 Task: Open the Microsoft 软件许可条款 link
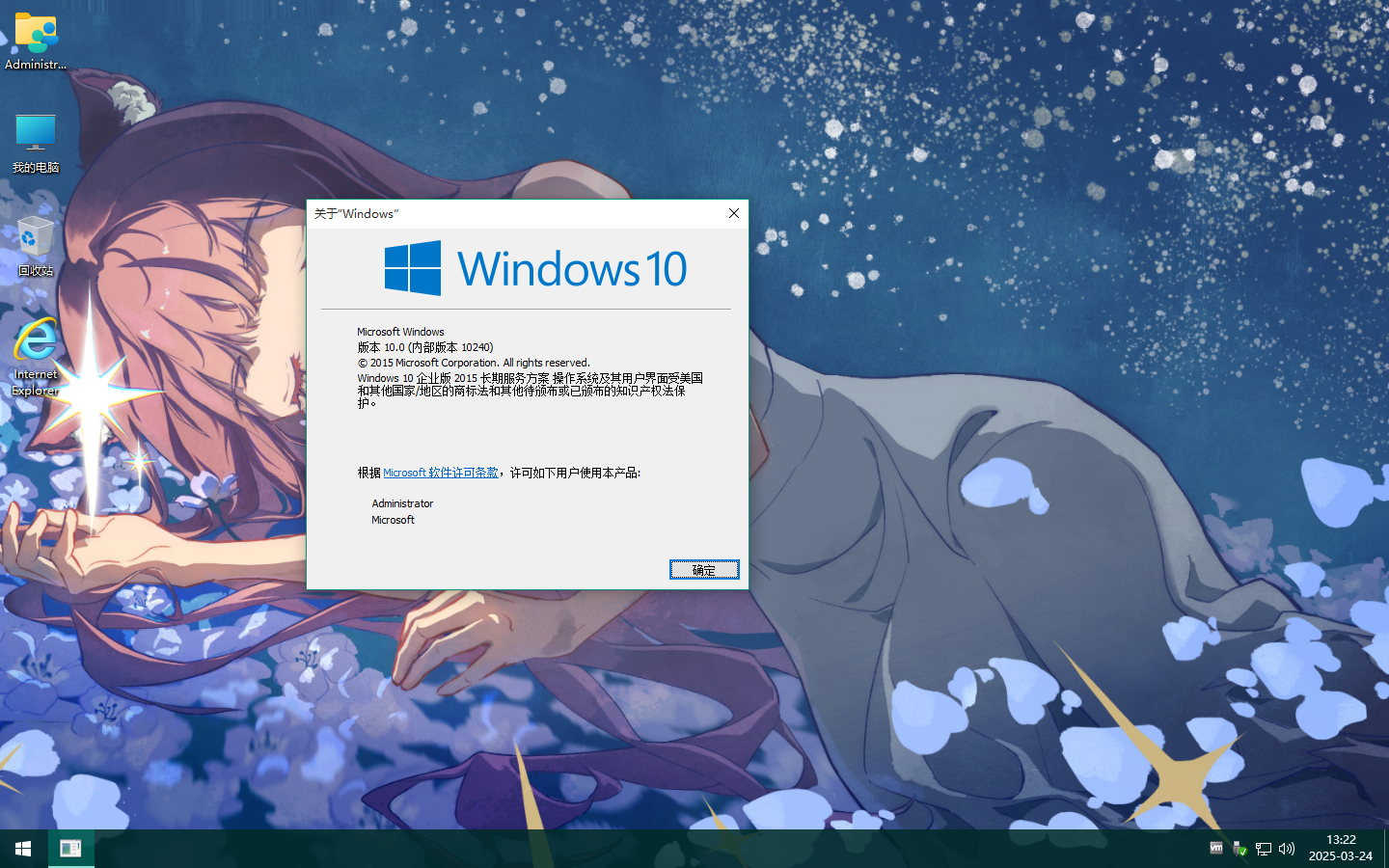pyautogui.click(x=441, y=473)
